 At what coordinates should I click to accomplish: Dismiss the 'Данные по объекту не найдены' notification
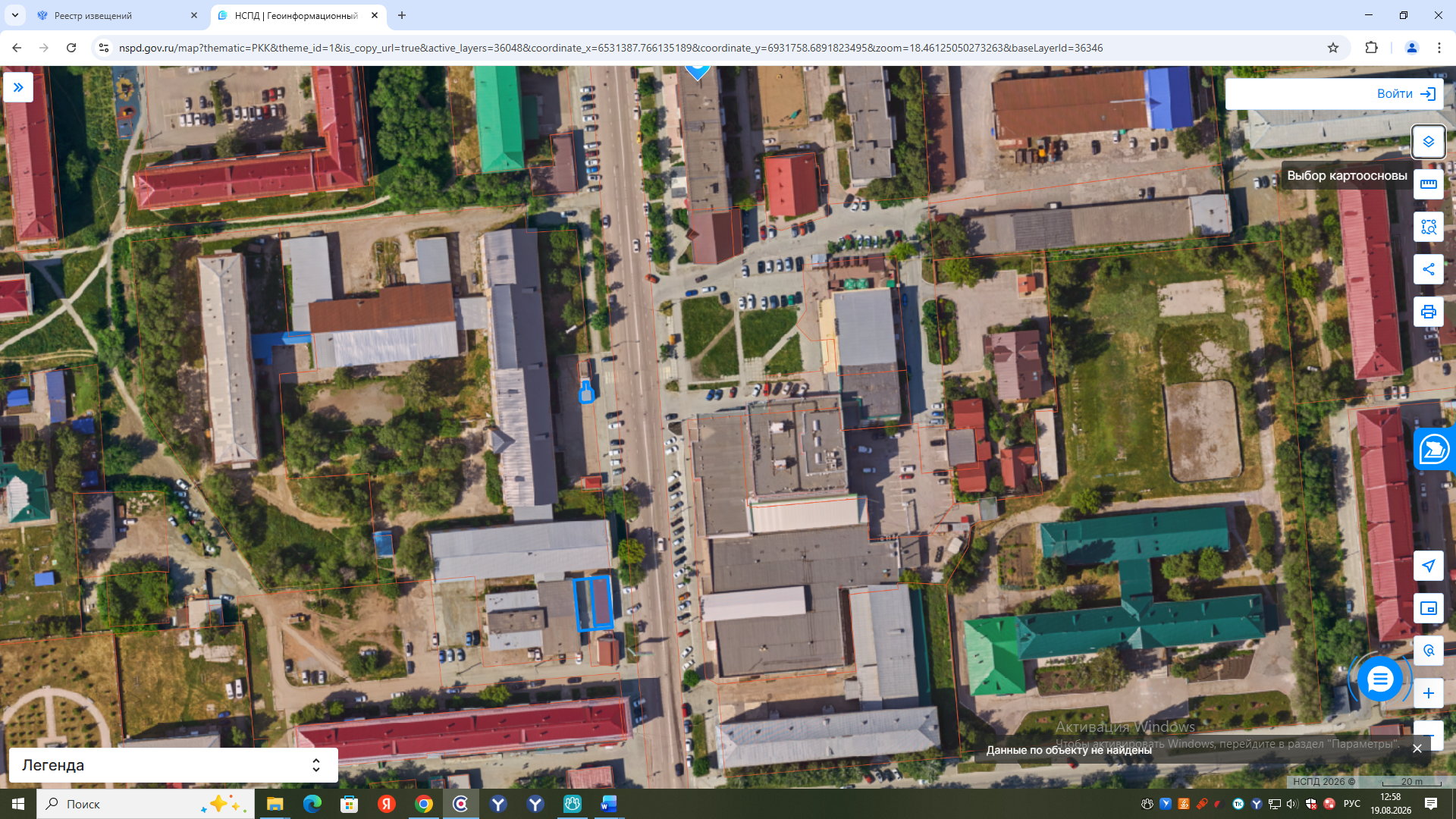coord(1417,748)
